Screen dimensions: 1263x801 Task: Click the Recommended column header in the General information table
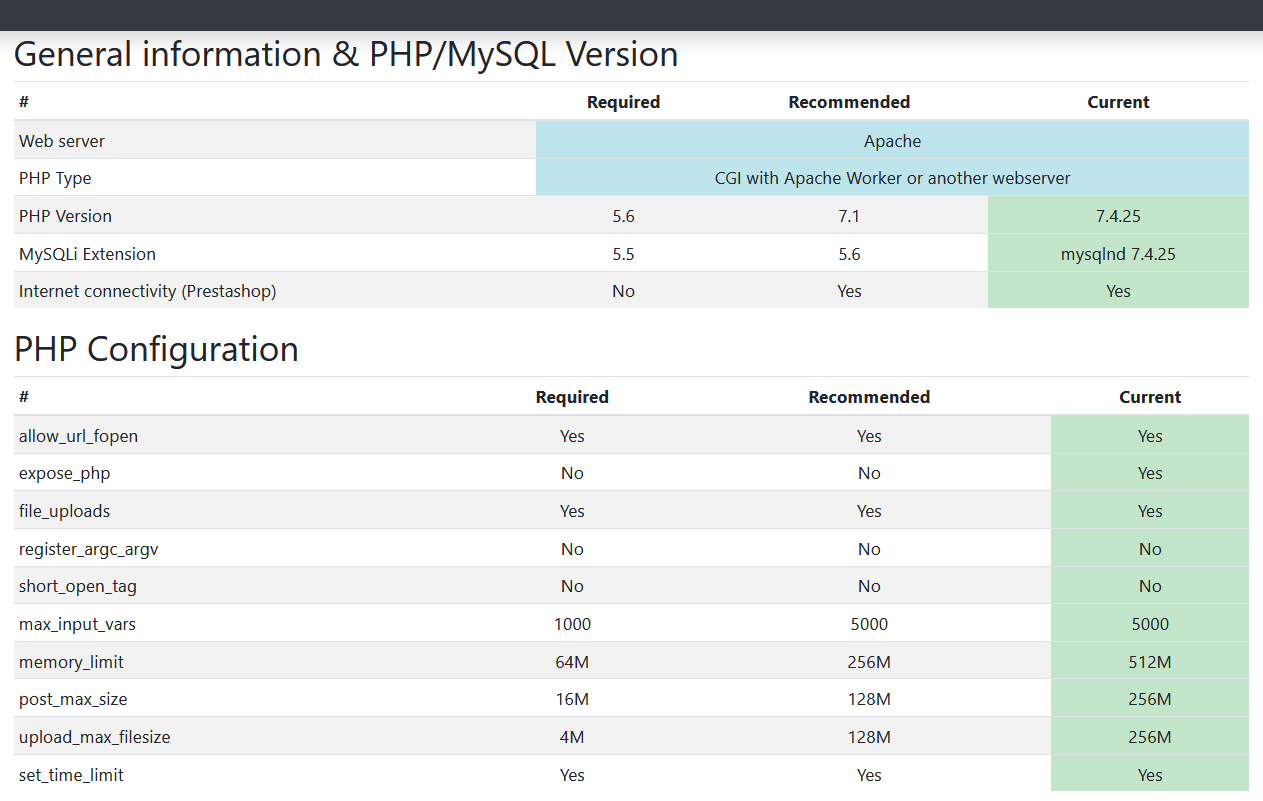[849, 102]
